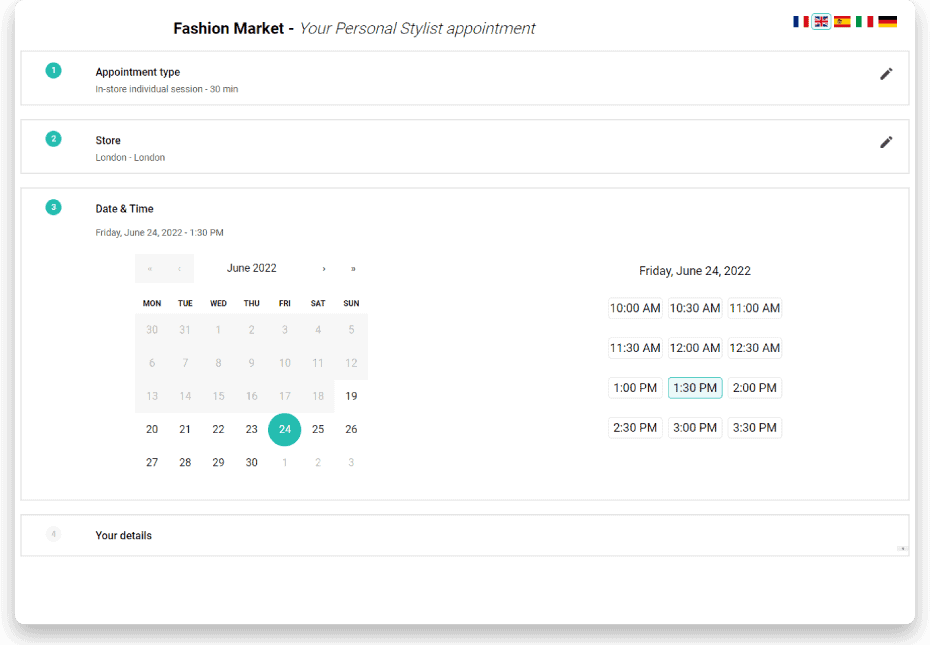The image size is (930, 645).
Task: Click the MON weekday column header
Action: (152, 303)
